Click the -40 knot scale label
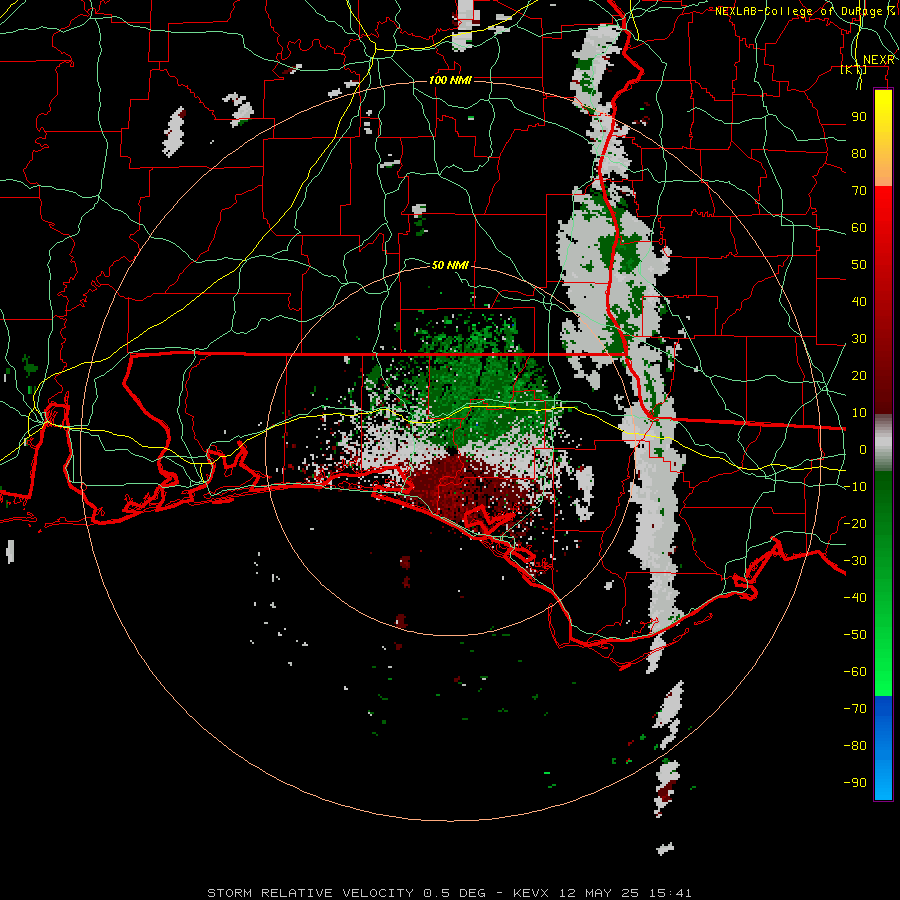 [x=855, y=598]
